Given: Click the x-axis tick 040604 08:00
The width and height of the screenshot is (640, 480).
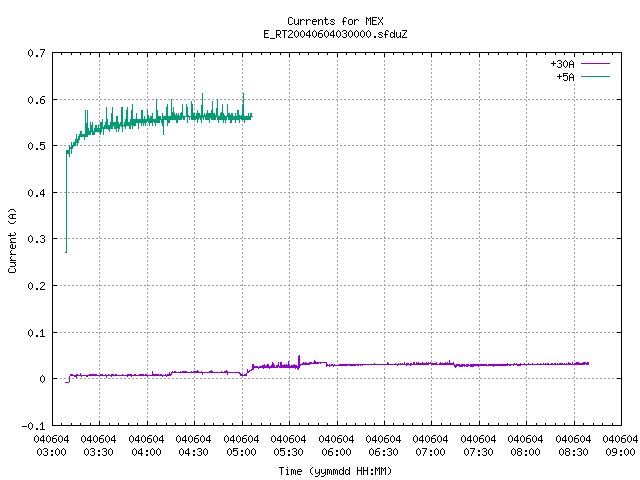Looking at the screenshot, I should pyautogui.click(x=525, y=446).
